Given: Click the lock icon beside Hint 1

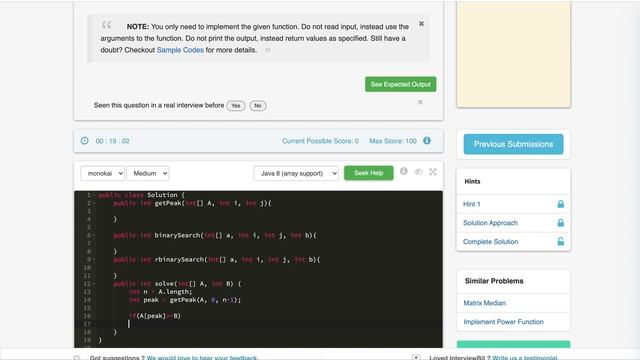Looking at the screenshot, I should pos(561,204).
